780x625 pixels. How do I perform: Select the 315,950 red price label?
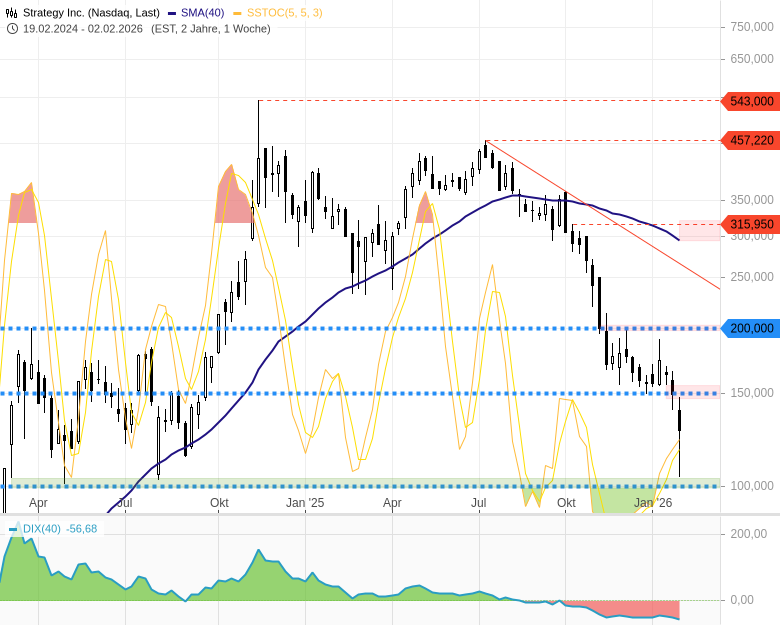tap(751, 224)
